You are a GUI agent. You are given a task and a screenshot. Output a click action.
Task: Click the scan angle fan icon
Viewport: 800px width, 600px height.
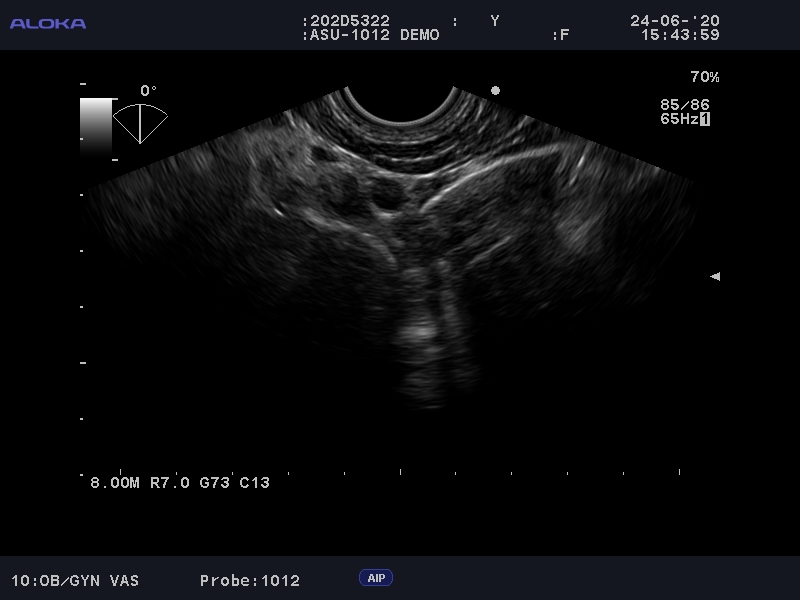[x=140, y=123]
